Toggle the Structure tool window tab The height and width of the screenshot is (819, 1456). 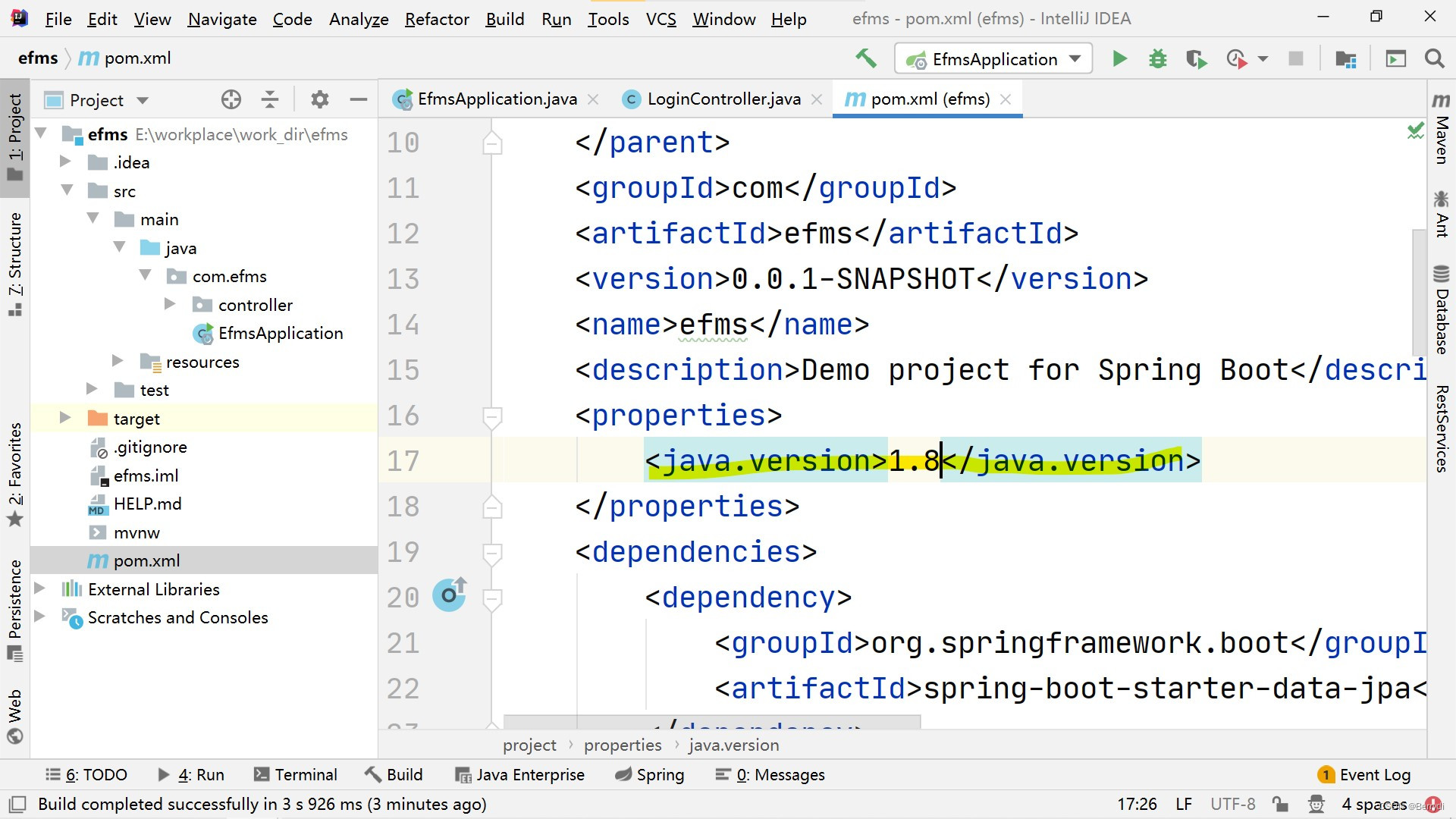pos(15,264)
